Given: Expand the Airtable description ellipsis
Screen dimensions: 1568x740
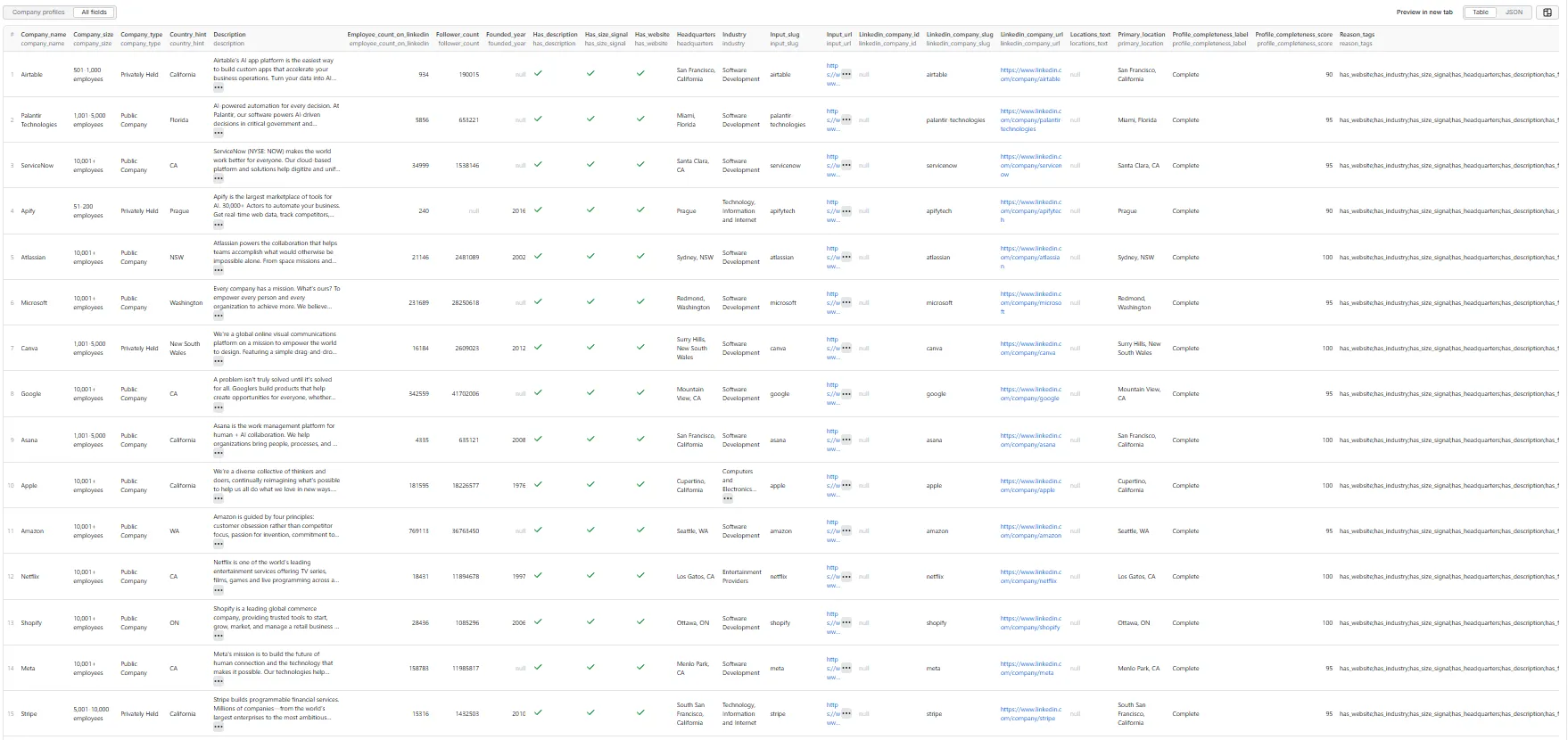Looking at the screenshot, I should pos(219,87).
